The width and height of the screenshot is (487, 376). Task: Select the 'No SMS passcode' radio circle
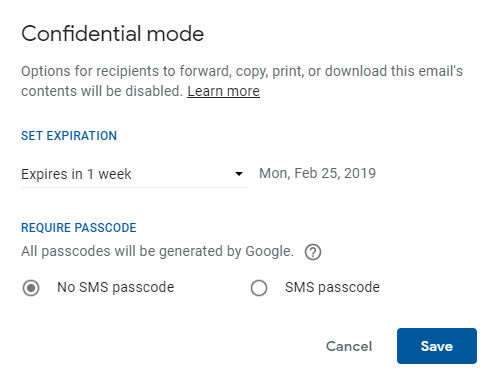click(31, 288)
